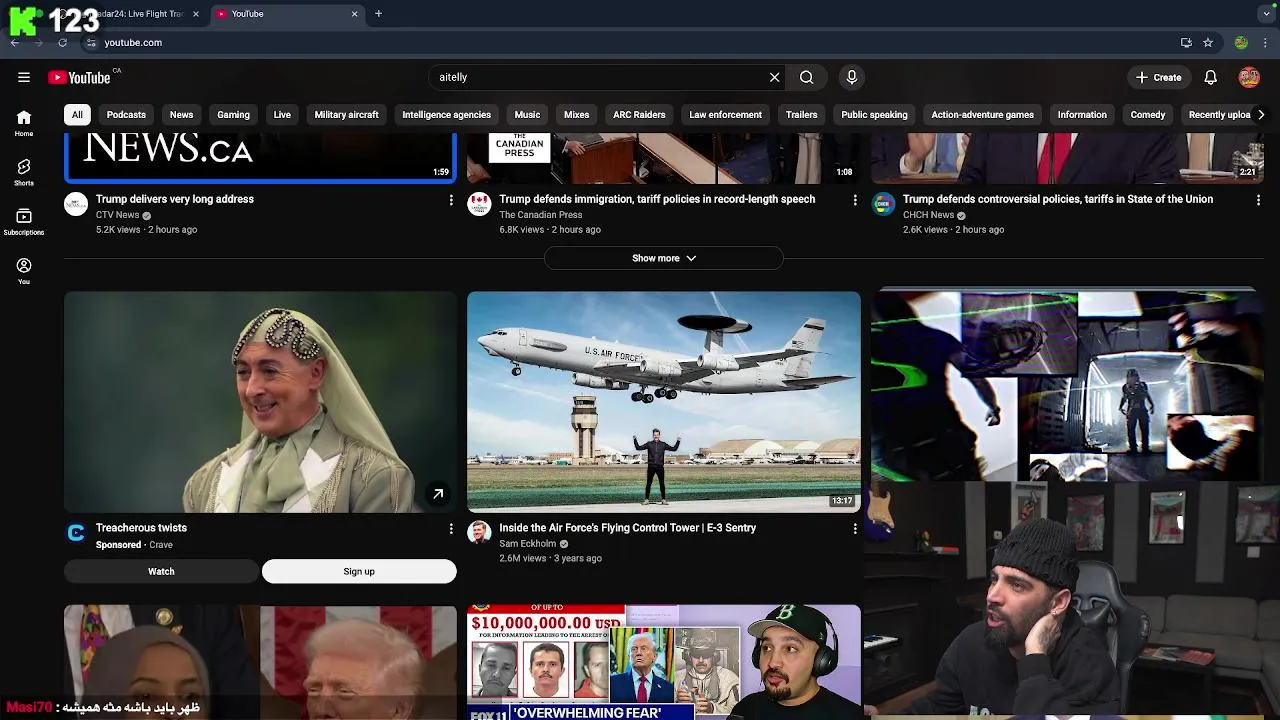Click the Create button
This screenshot has width=1280, height=720.
pyautogui.click(x=1158, y=77)
